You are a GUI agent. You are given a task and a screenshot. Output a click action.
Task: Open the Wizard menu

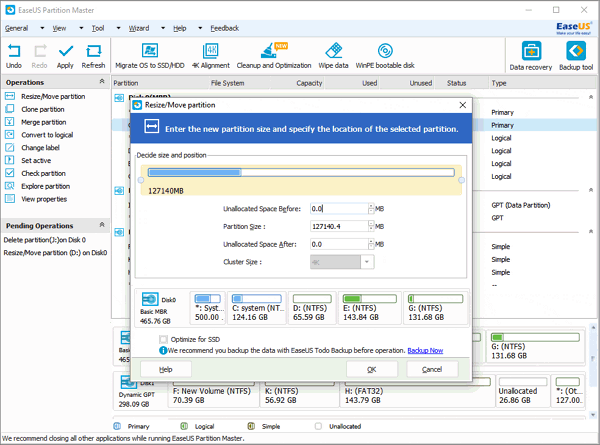click(x=139, y=28)
